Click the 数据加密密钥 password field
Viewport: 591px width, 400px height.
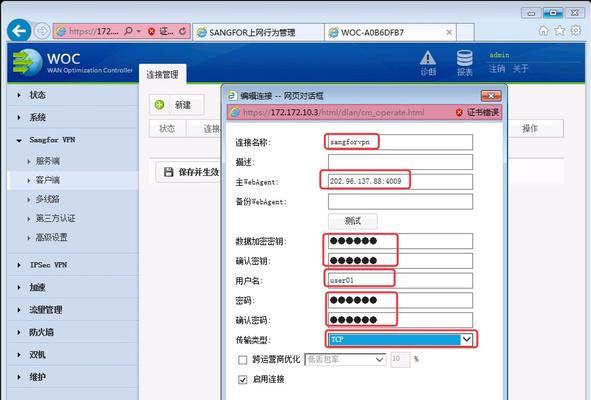(x=400, y=241)
